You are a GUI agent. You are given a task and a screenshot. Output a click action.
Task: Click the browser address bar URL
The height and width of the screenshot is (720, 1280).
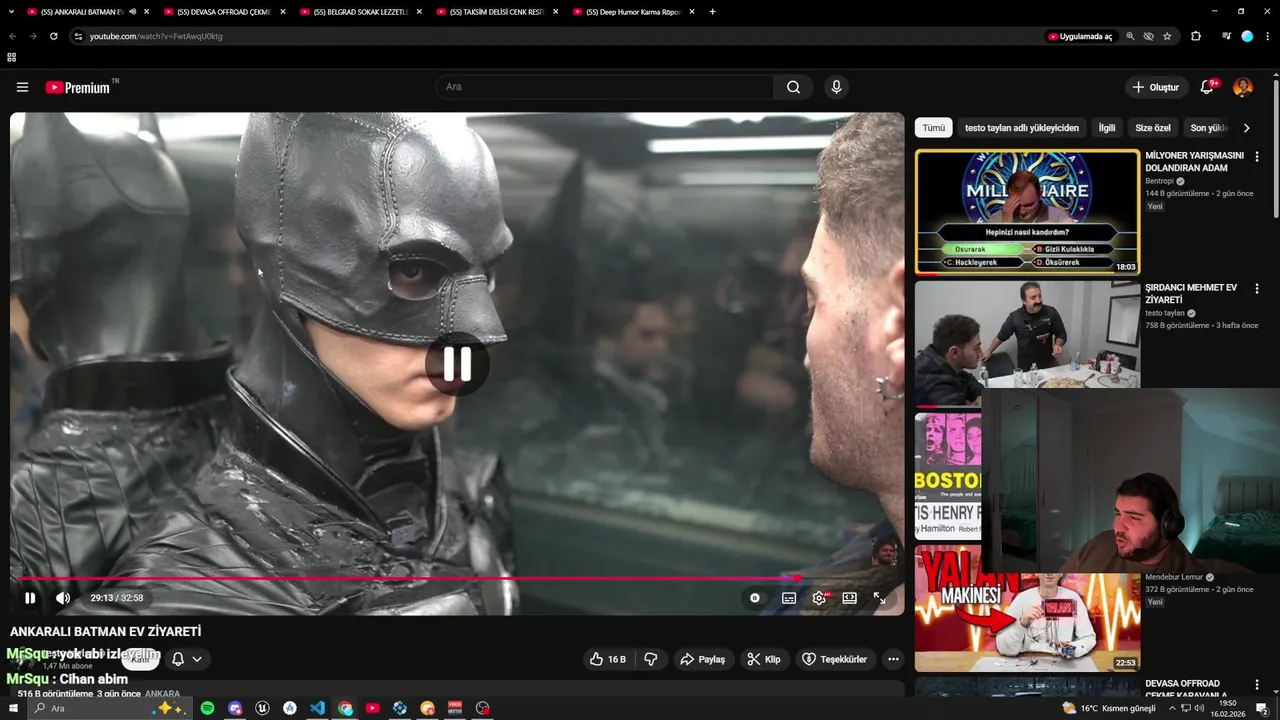pos(156,36)
